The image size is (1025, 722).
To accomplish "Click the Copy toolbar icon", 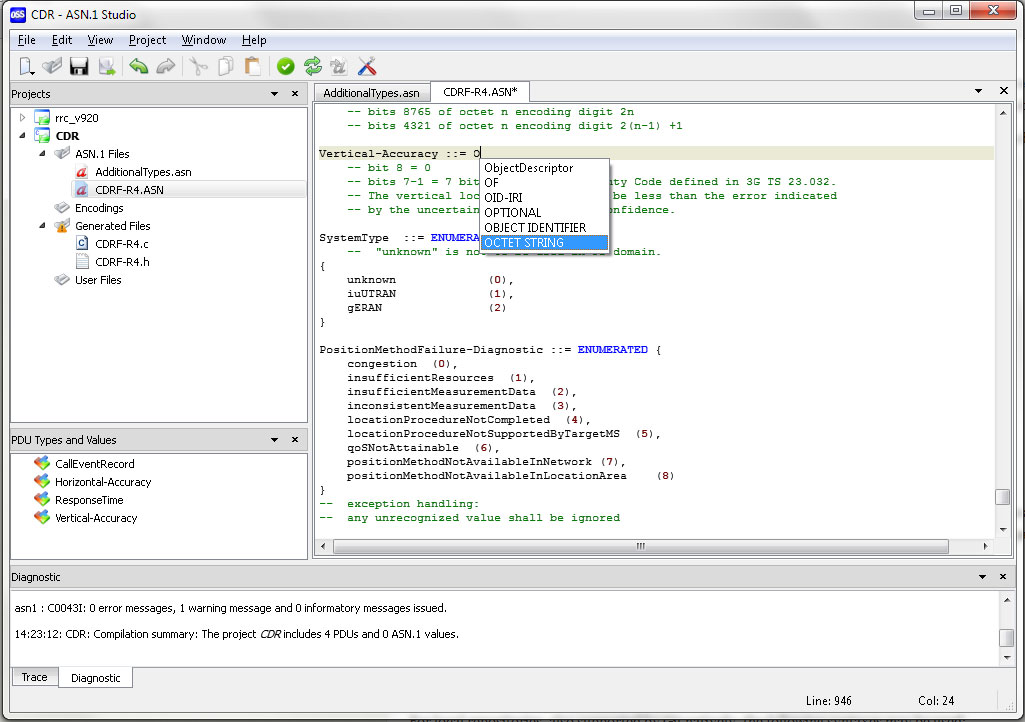I will (x=226, y=66).
